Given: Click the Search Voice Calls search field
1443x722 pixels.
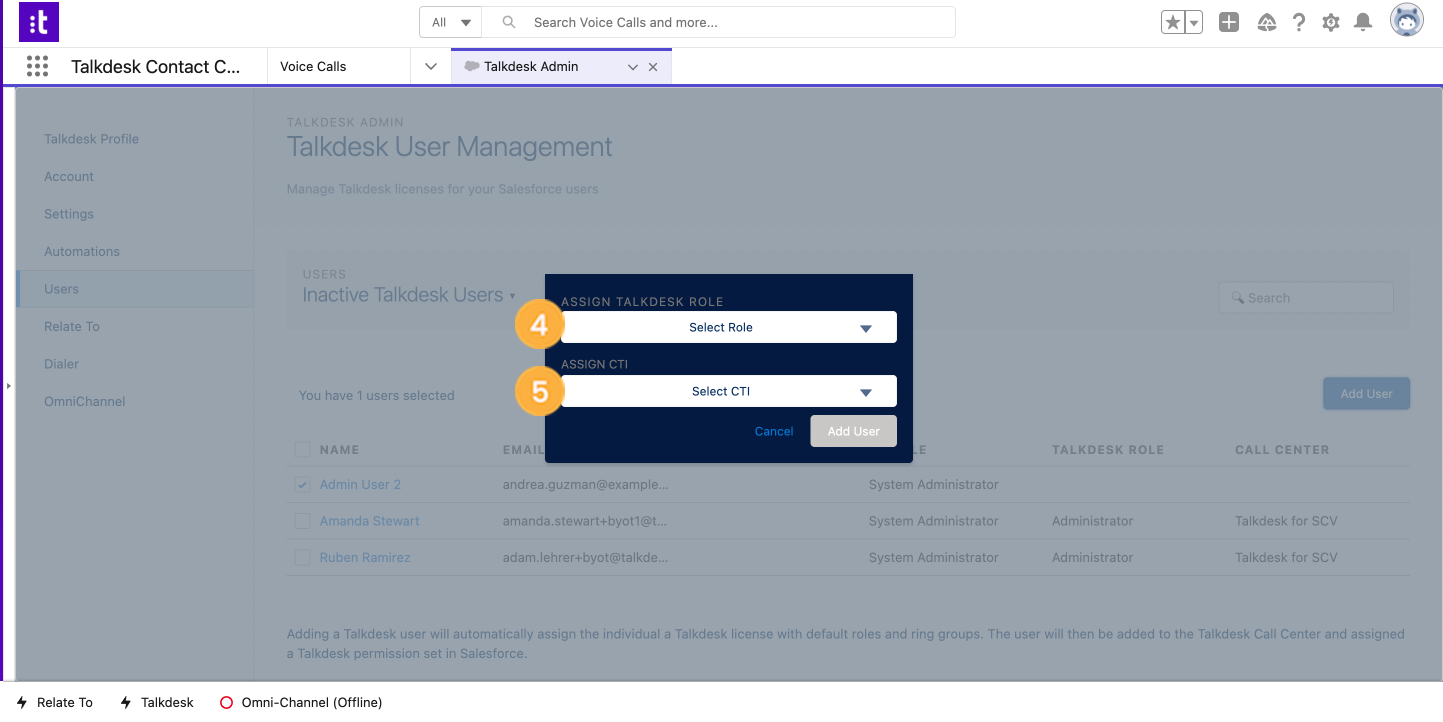Looking at the screenshot, I should pos(718,22).
